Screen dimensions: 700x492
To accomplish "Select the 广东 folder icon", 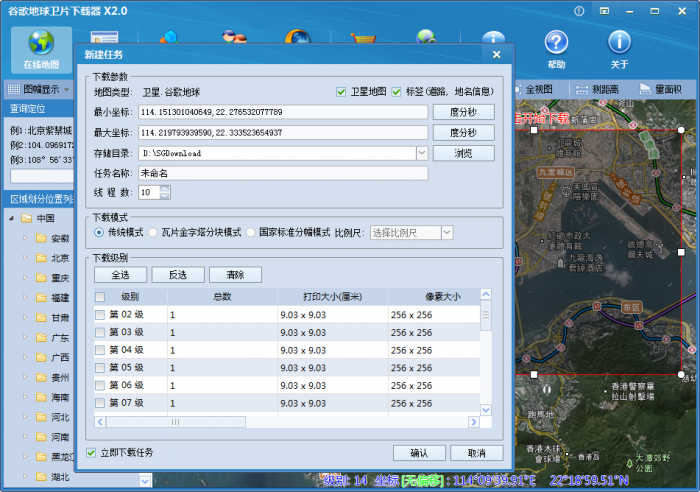I will [x=42, y=338].
